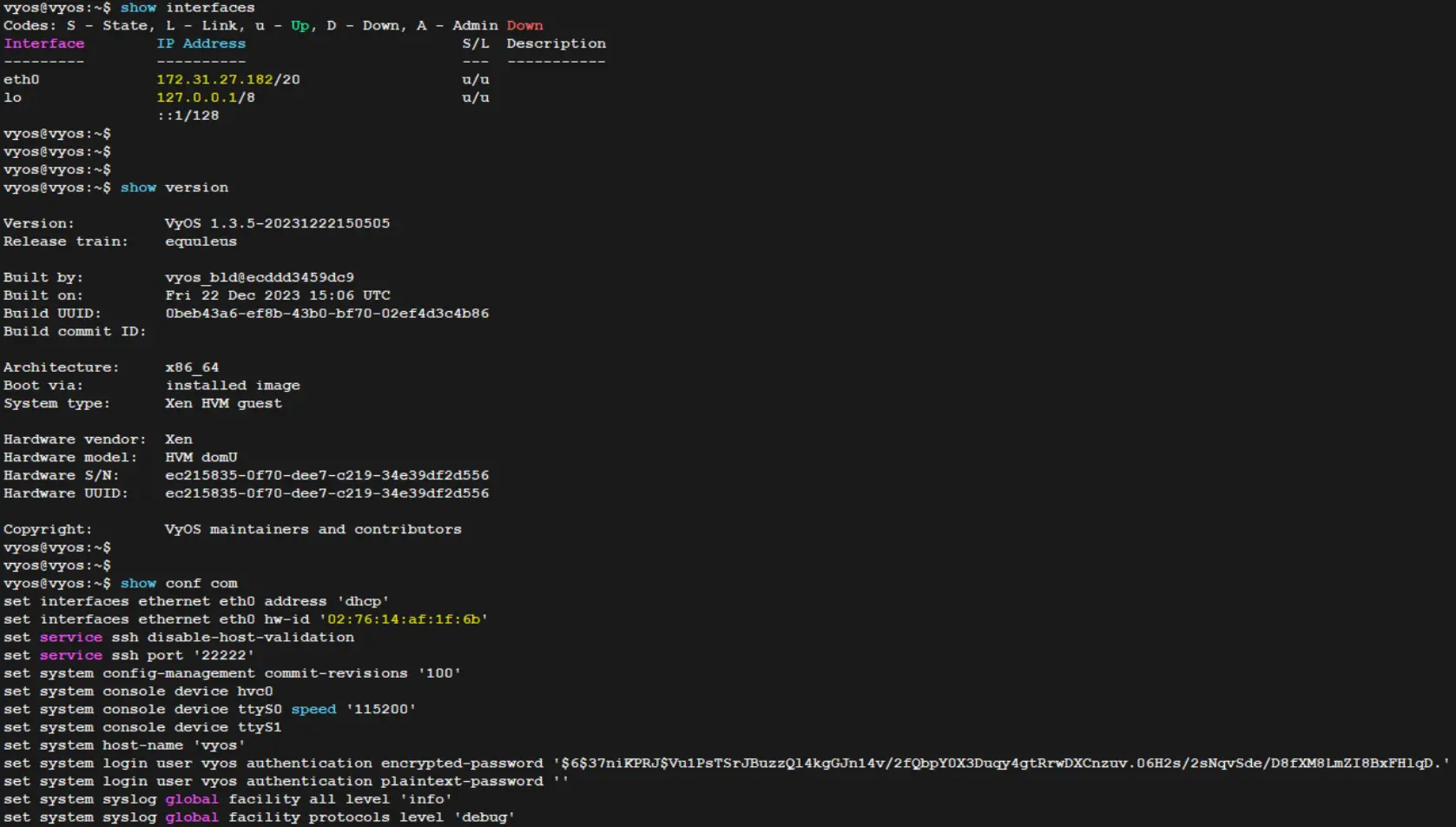Click the Hardware vendor value 'Xen'
This screenshot has height=827, width=1456.
click(179, 440)
